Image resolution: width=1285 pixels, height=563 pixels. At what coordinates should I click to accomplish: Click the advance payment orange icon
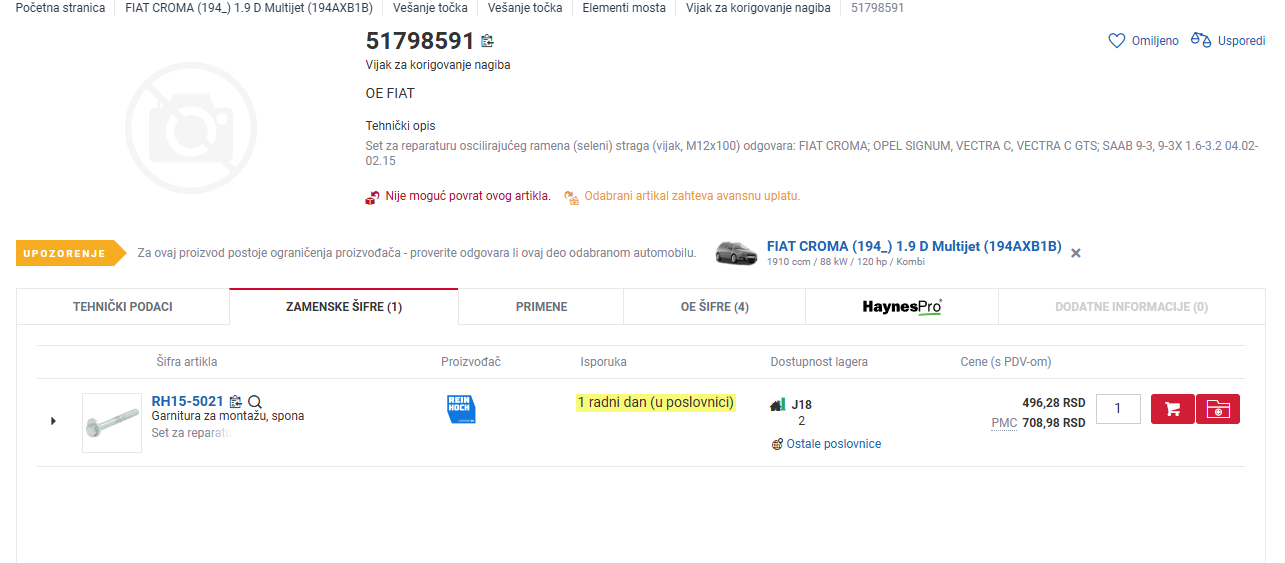(572, 197)
